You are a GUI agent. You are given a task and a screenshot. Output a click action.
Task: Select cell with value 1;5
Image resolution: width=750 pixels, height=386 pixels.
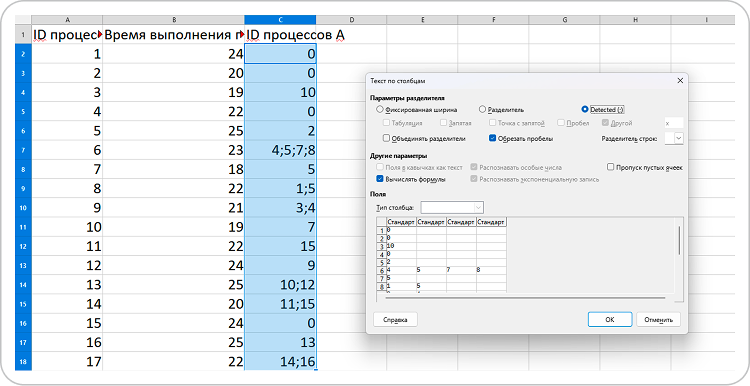pos(280,188)
